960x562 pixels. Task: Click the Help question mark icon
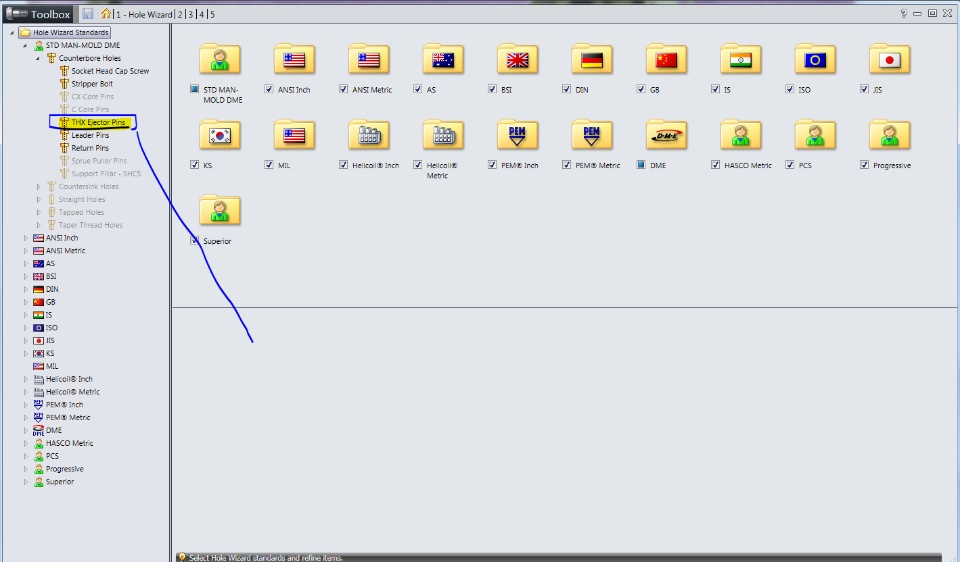tap(904, 13)
